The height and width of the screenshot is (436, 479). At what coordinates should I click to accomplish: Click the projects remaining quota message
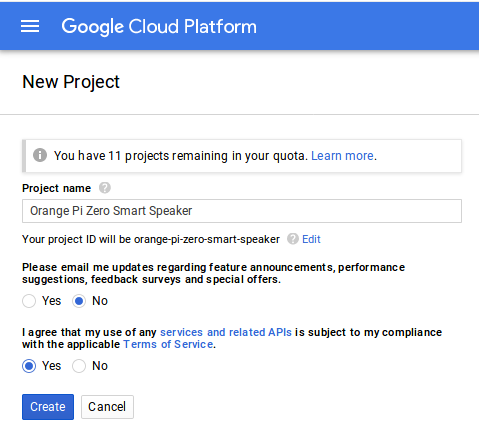(180, 156)
